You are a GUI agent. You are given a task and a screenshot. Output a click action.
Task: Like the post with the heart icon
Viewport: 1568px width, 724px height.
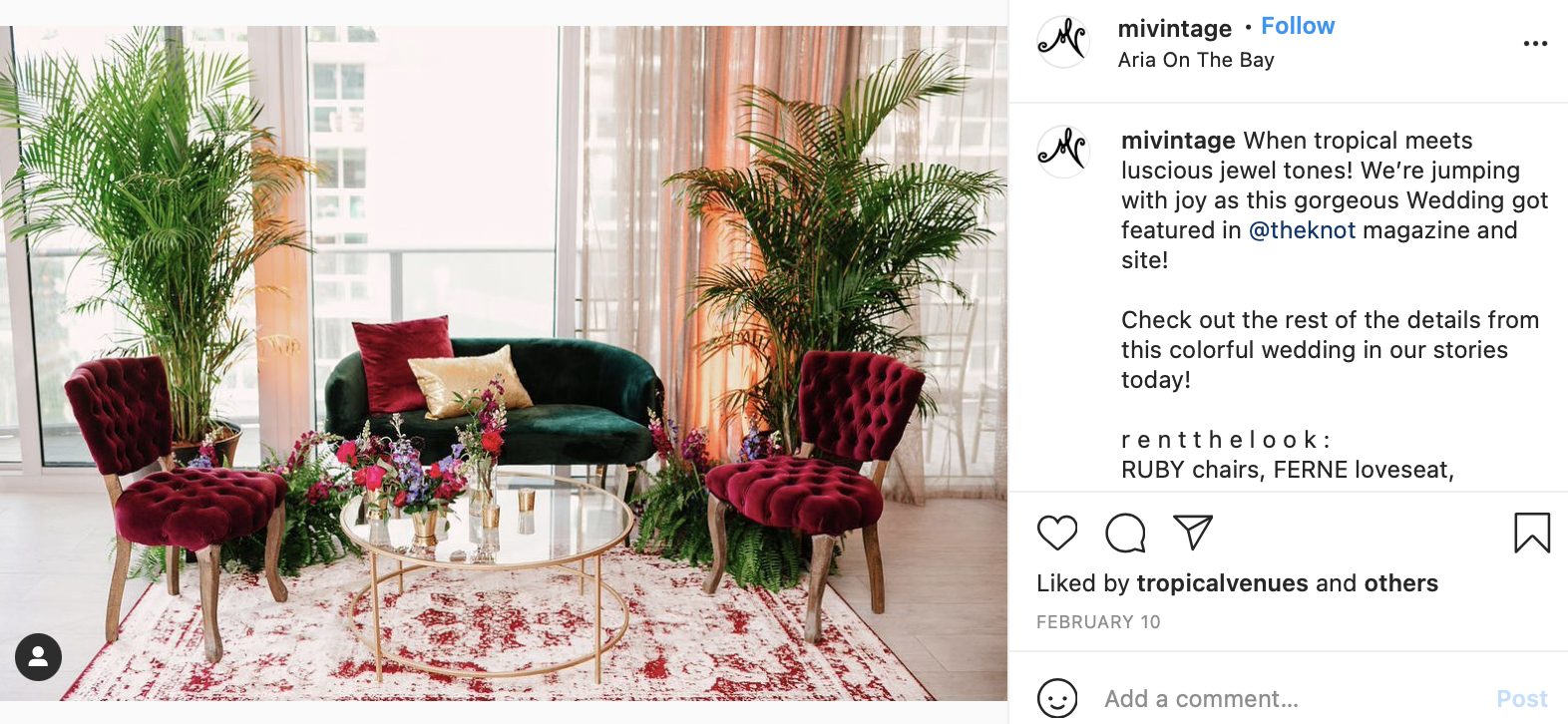coord(1057,533)
